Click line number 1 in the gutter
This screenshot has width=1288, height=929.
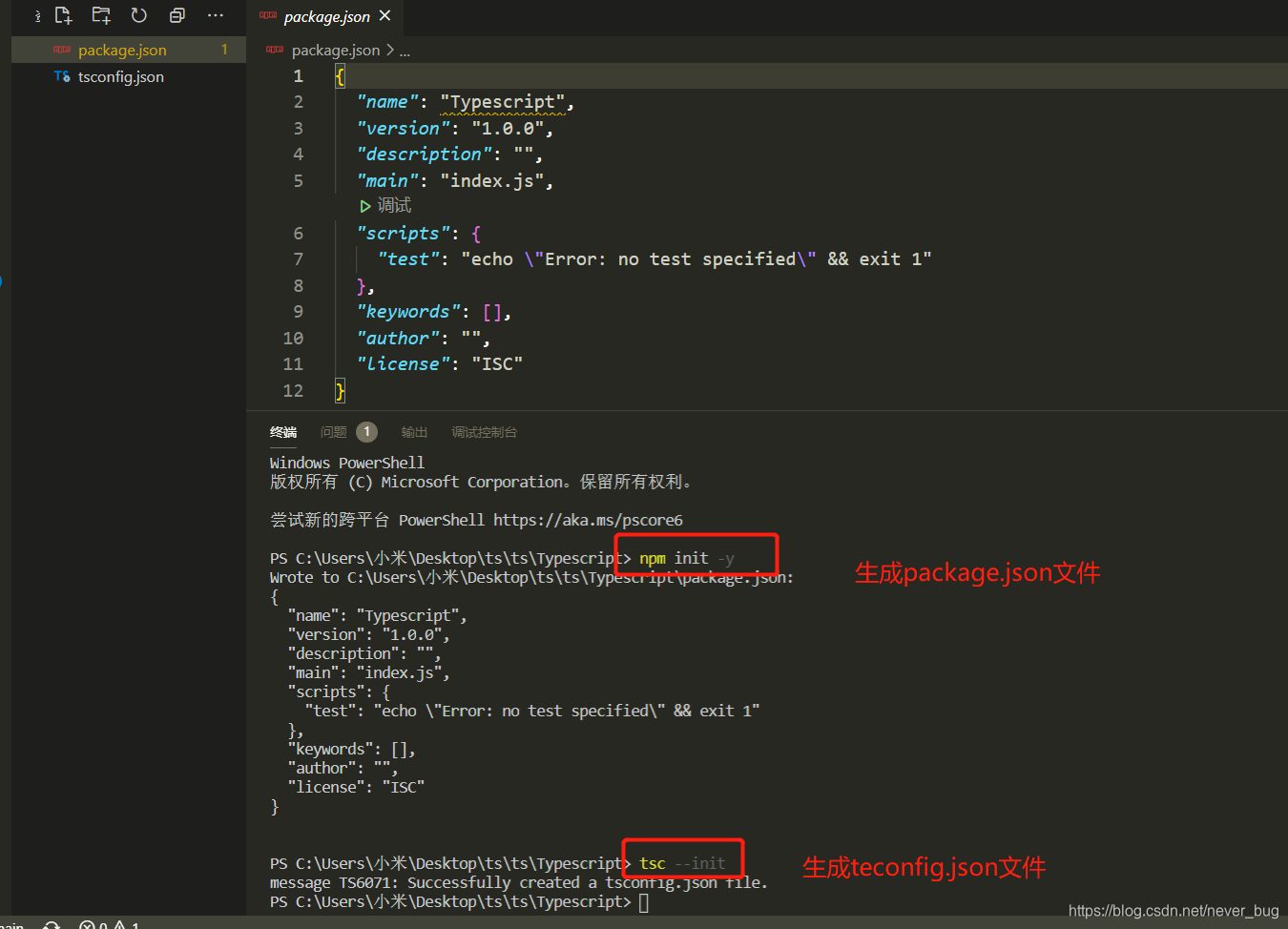(298, 76)
